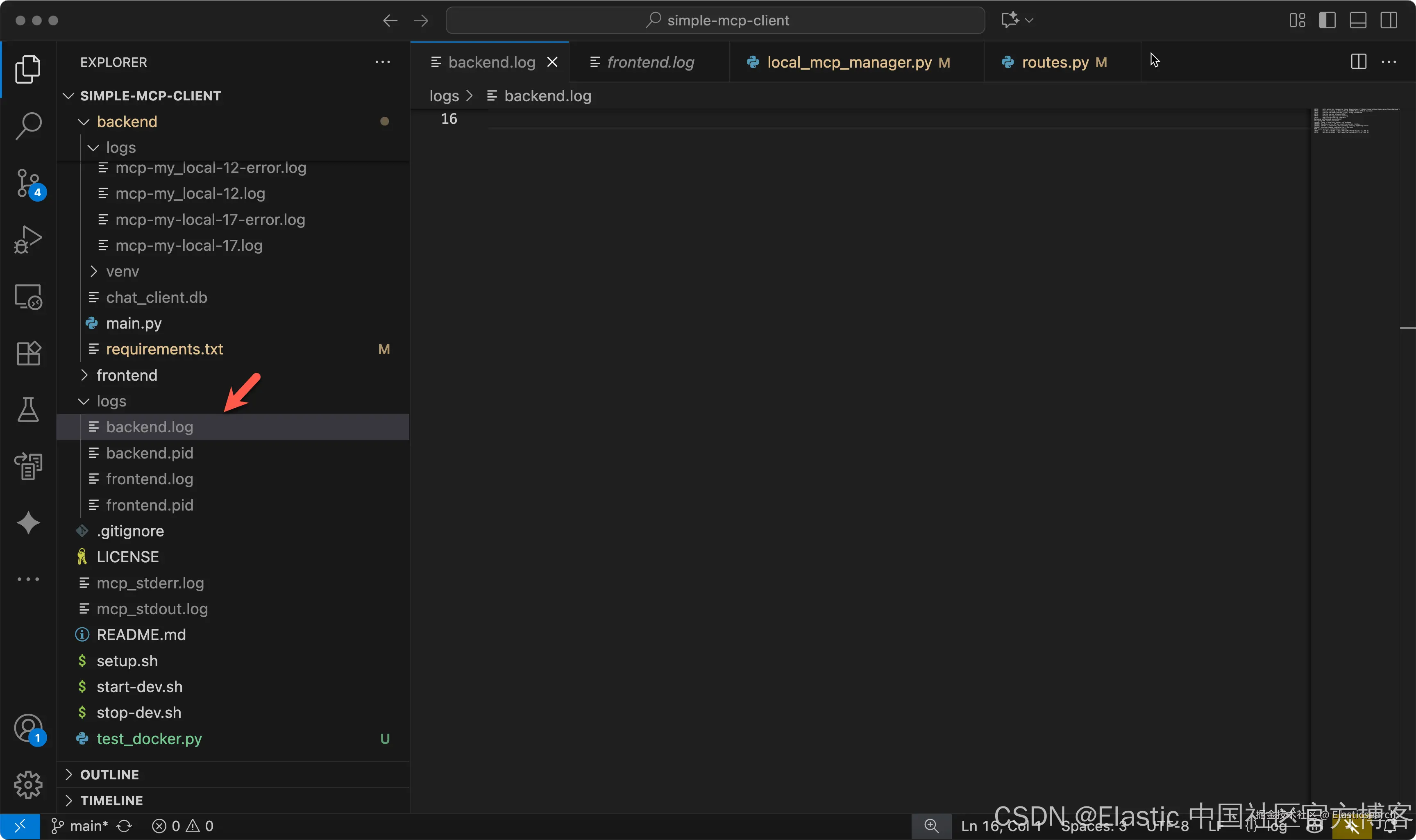Expand the OUTLINE section
This screenshot has height=840, width=1416.
109,774
